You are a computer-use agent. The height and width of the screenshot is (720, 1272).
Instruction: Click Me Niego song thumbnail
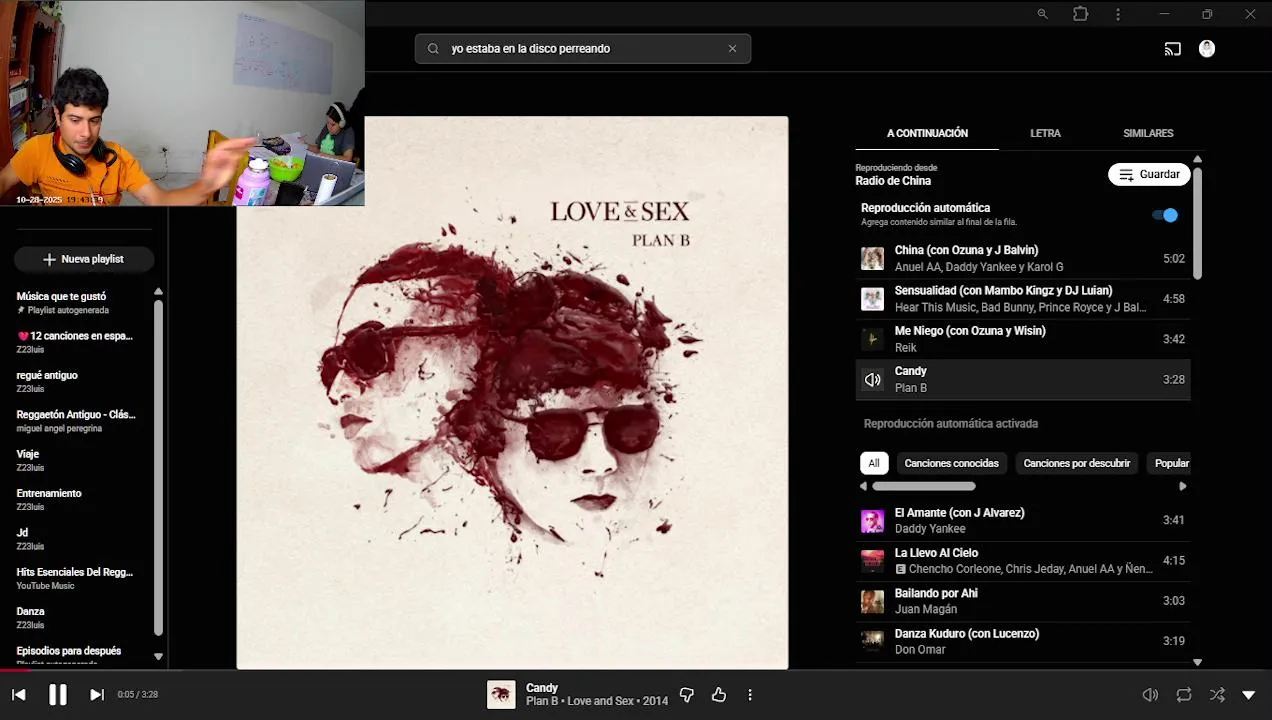tap(873, 339)
